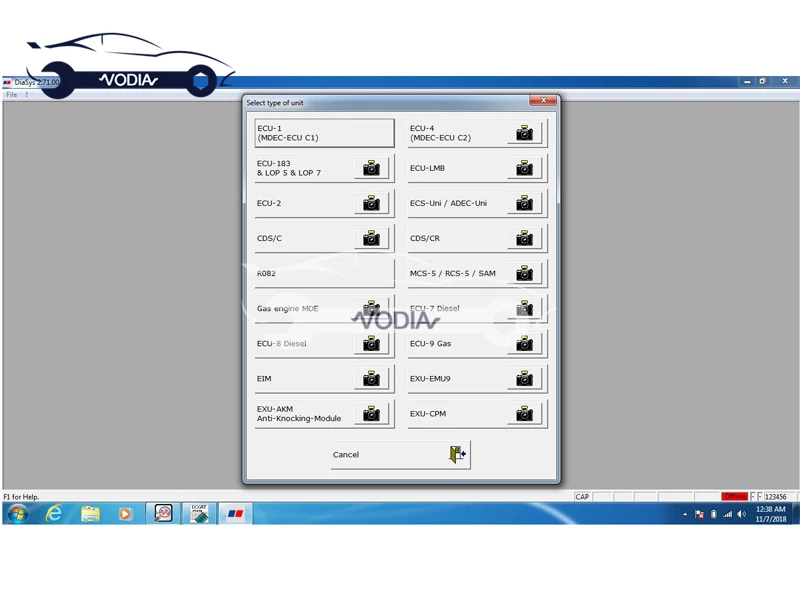The image size is (800, 600).
Task: Cancel the unit type selection
Action: tap(401, 455)
